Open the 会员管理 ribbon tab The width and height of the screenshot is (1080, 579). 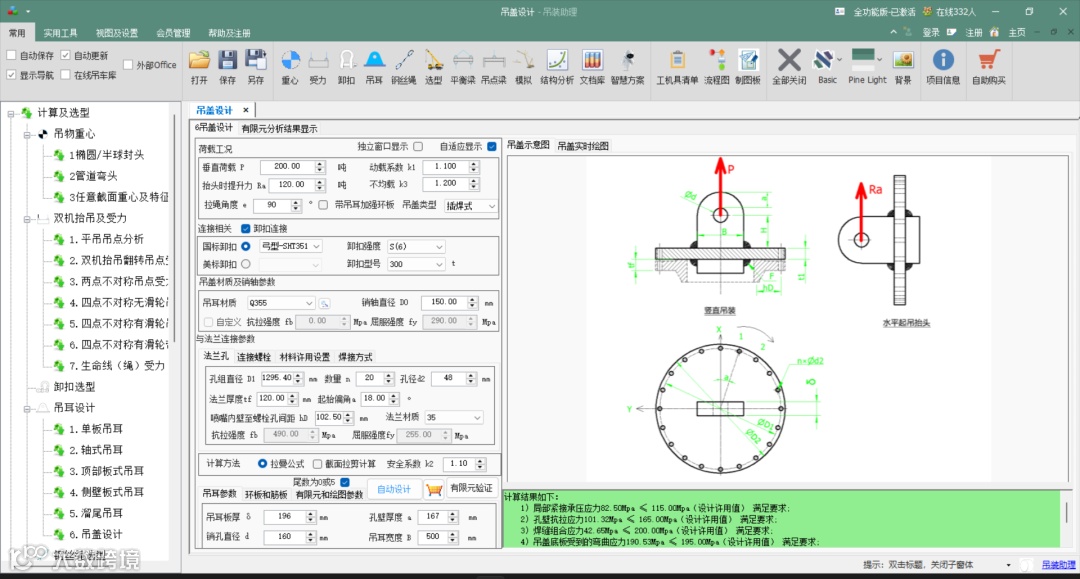(173, 33)
